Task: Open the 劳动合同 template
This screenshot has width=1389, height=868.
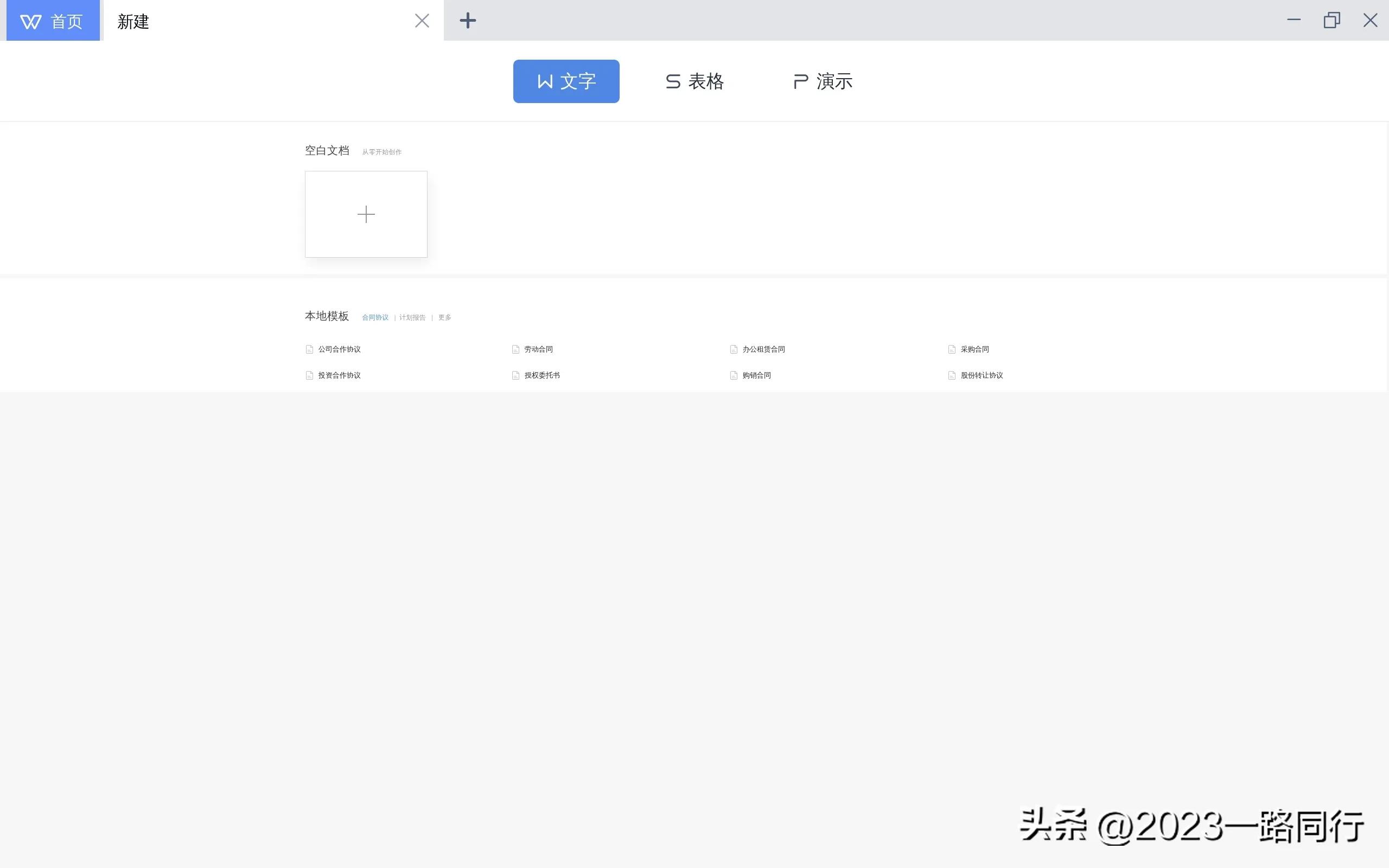Action: [x=538, y=349]
